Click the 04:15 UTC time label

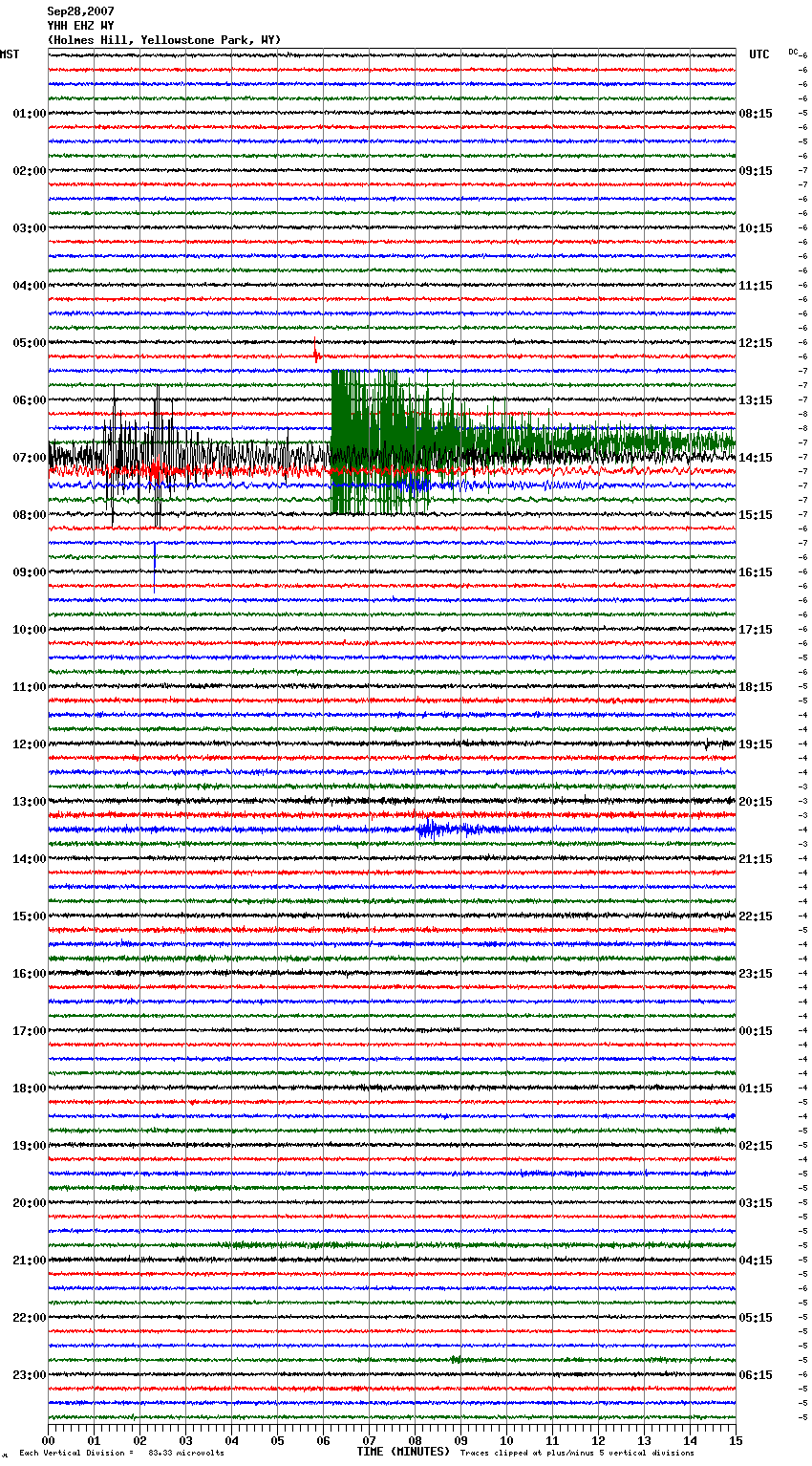click(756, 1261)
